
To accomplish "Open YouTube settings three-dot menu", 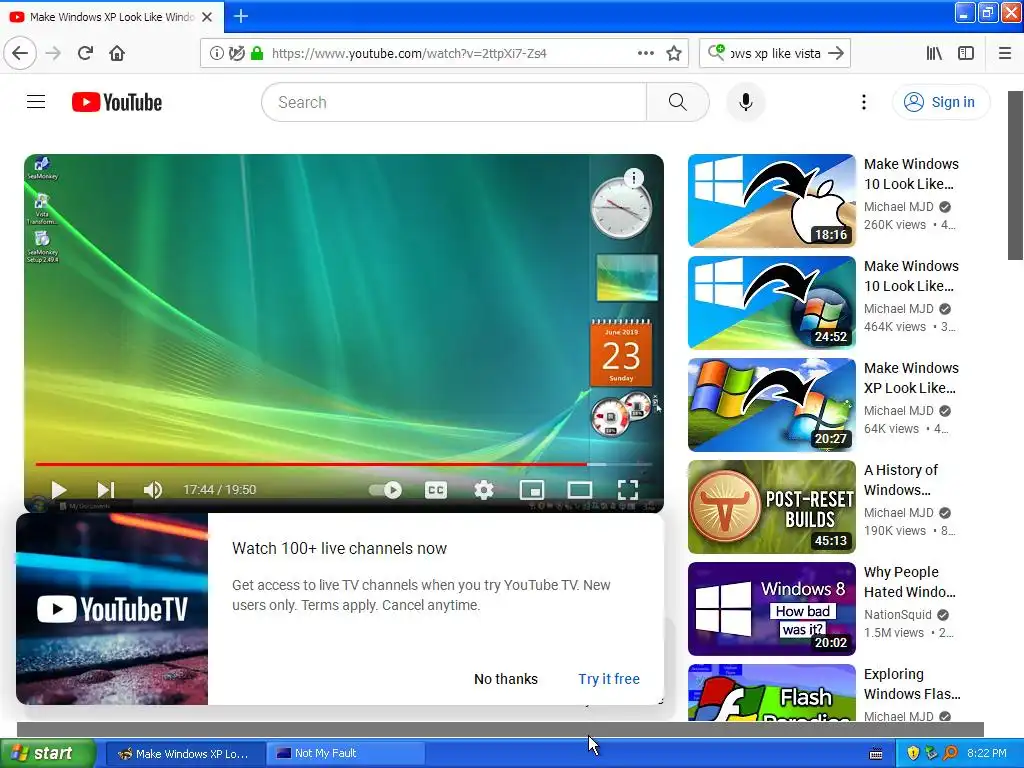I will click(863, 102).
